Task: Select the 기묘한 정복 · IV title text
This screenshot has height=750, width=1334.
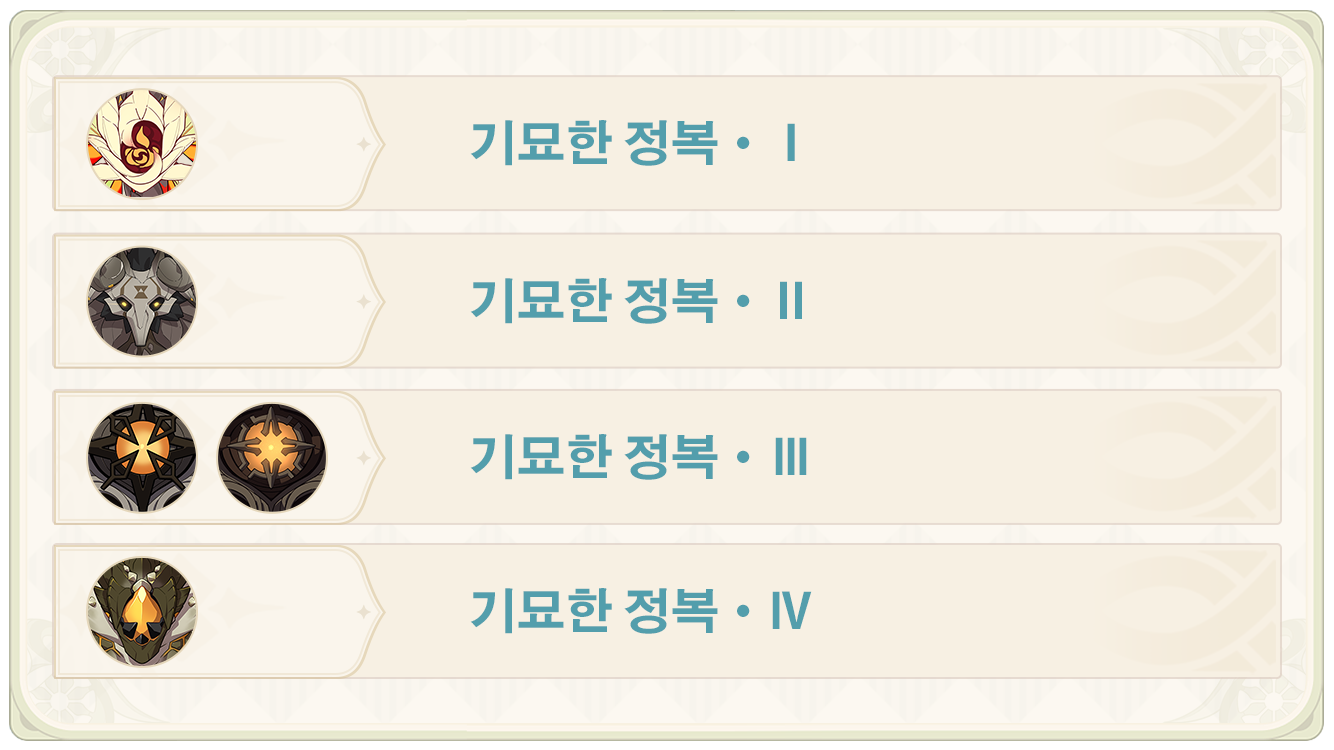Action: (640, 612)
